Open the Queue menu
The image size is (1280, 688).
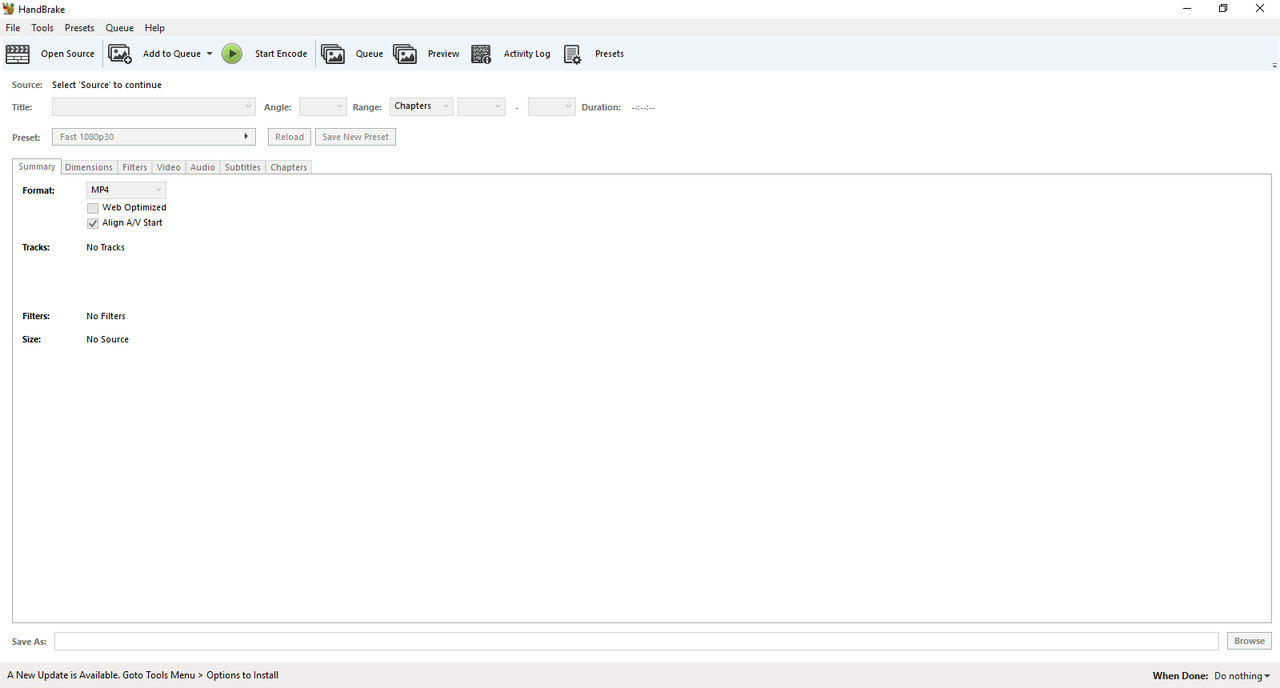[120, 28]
